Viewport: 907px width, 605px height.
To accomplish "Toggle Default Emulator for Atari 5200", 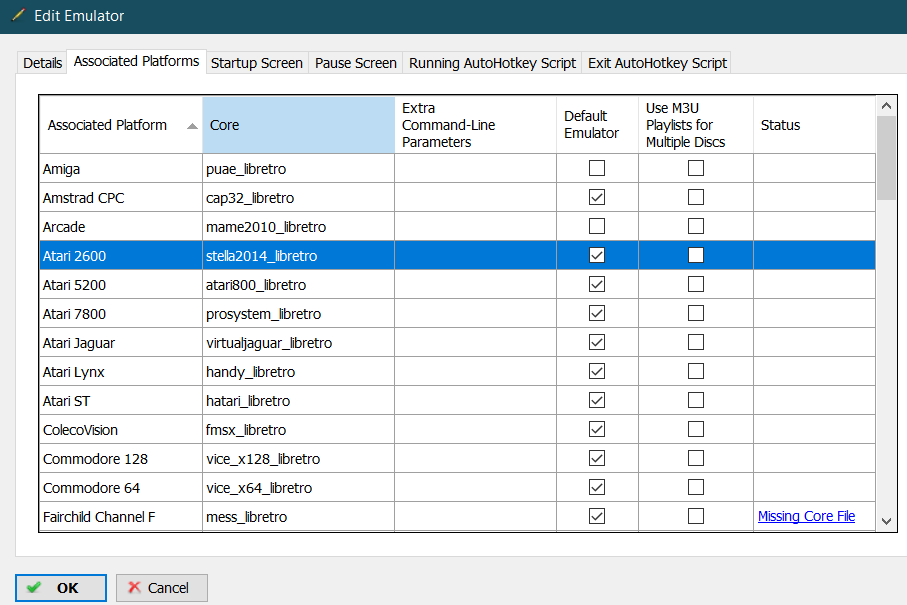I will pyautogui.click(x=597, y=284).
